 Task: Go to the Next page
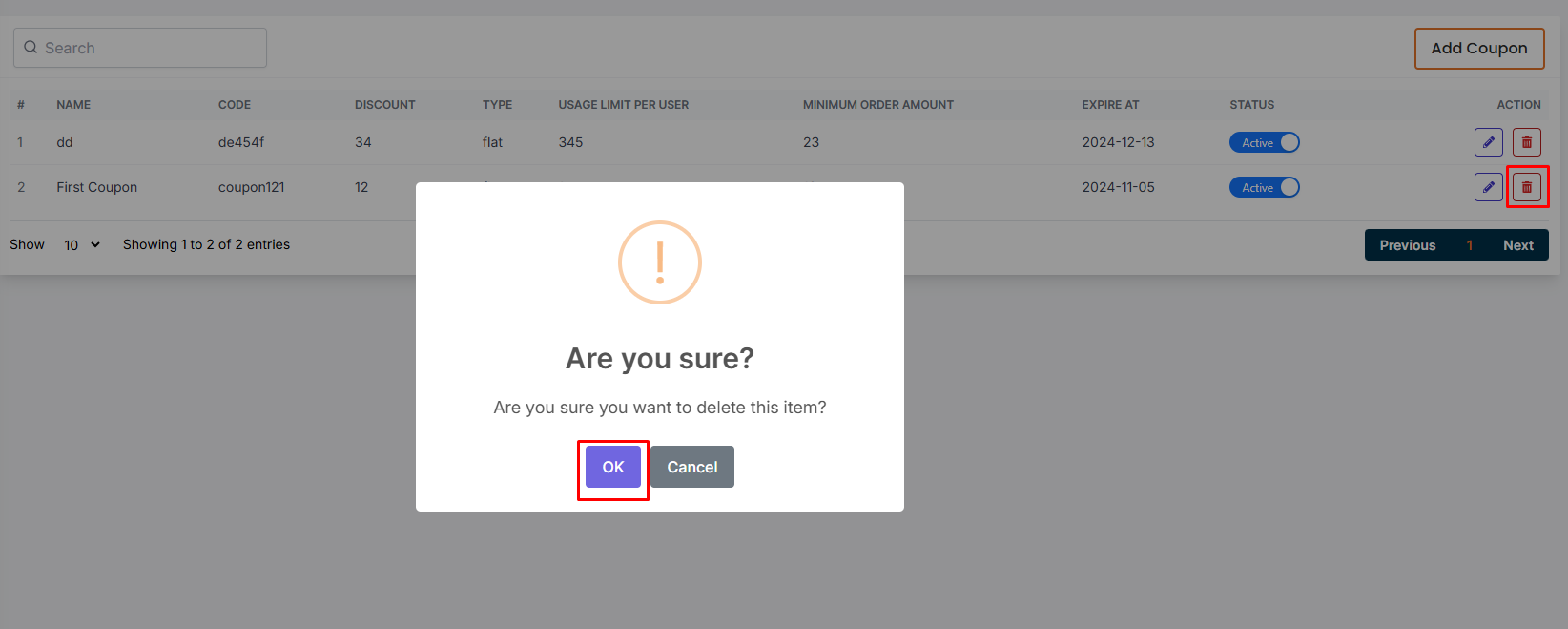[x=1517, y=245]
